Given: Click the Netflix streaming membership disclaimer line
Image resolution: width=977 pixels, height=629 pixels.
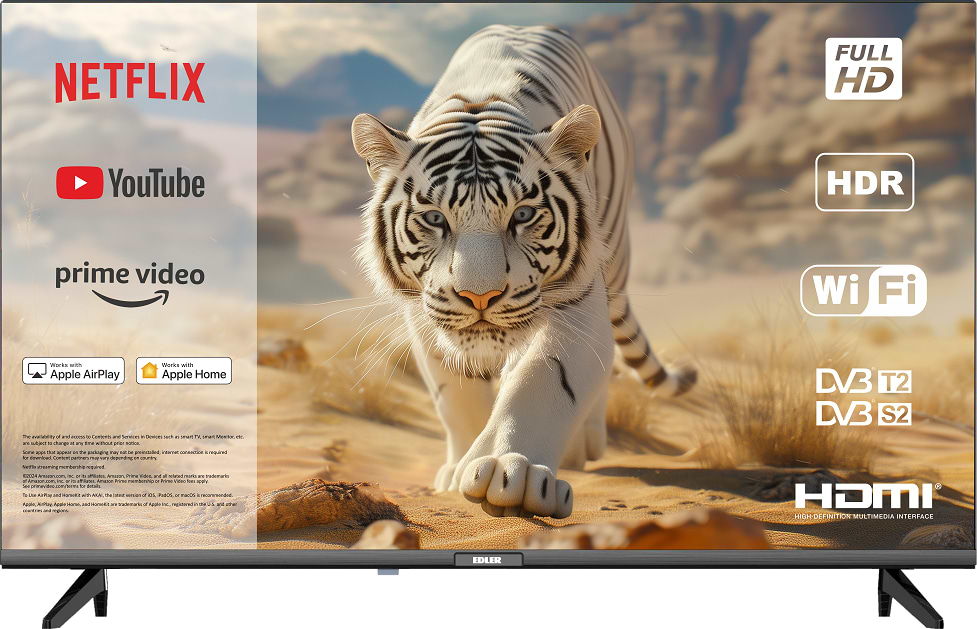Looking at the screenshot, I should (64, 467).
